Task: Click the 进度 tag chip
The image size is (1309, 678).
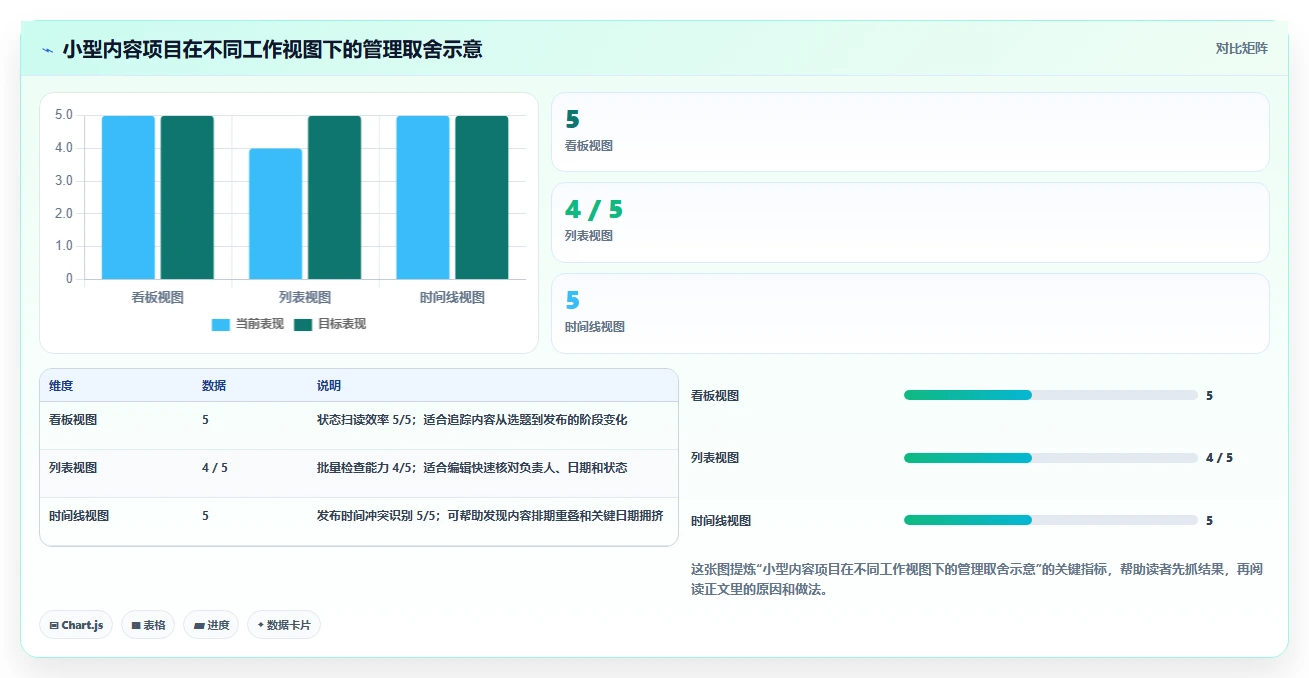Action: coord(211,625)
